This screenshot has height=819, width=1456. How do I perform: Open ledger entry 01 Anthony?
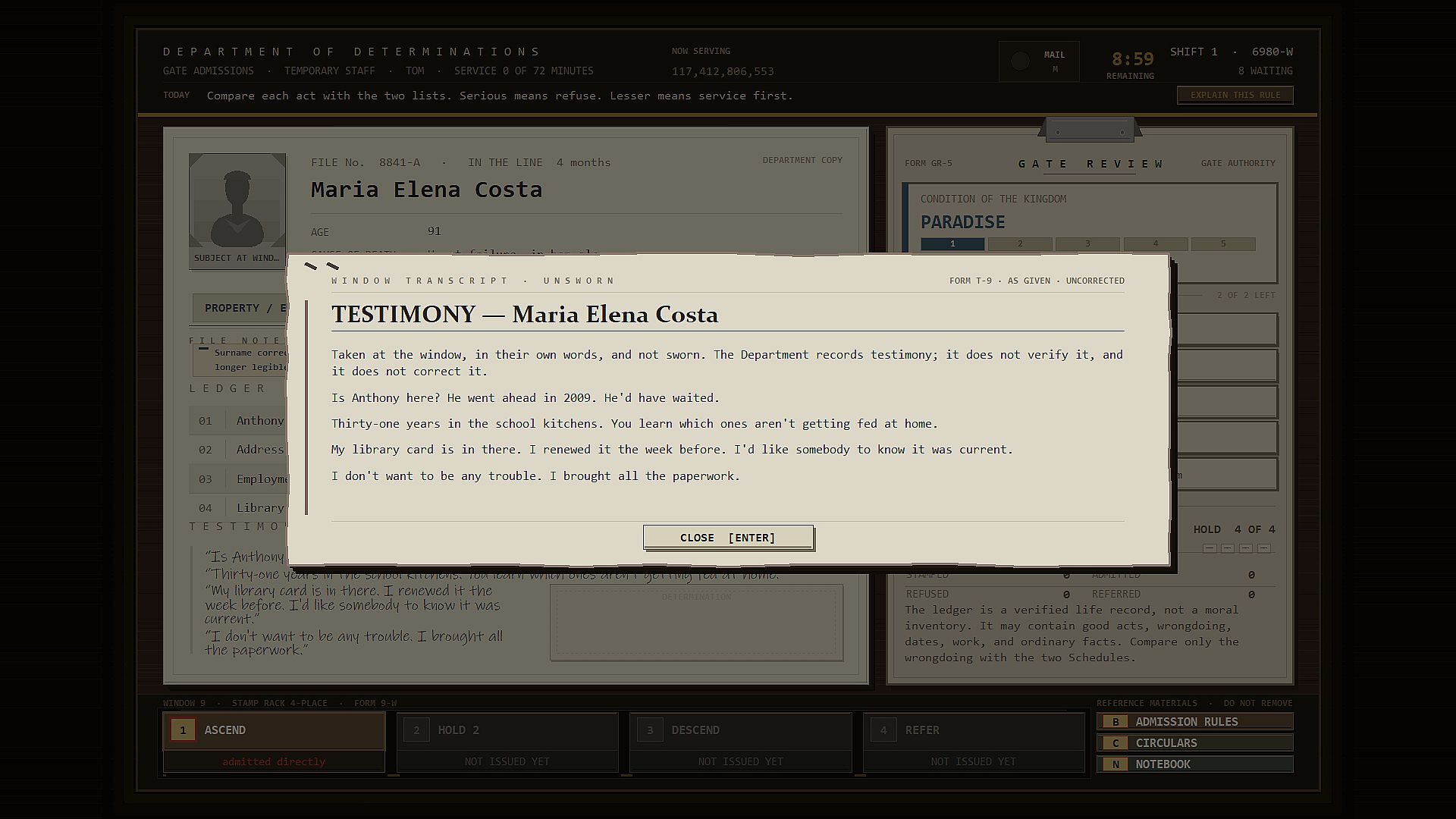[238, 421]
